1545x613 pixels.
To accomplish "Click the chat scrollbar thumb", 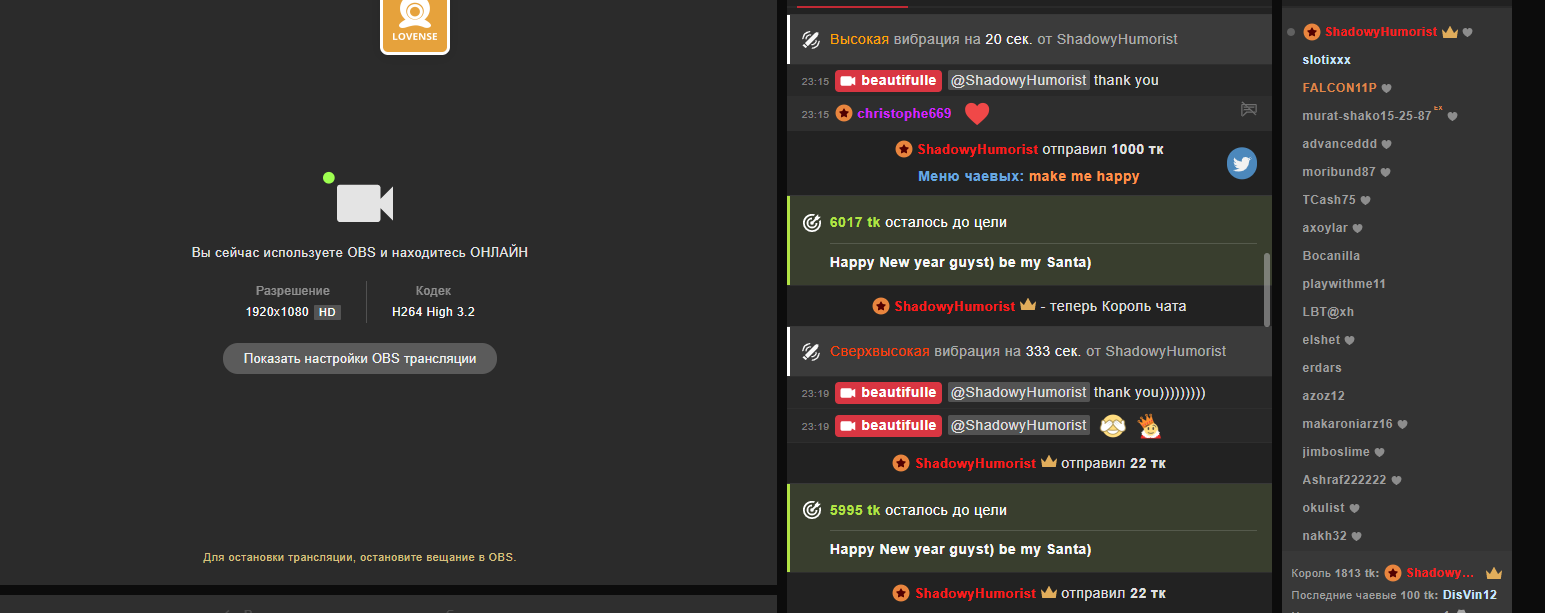I will point(1268,289).
